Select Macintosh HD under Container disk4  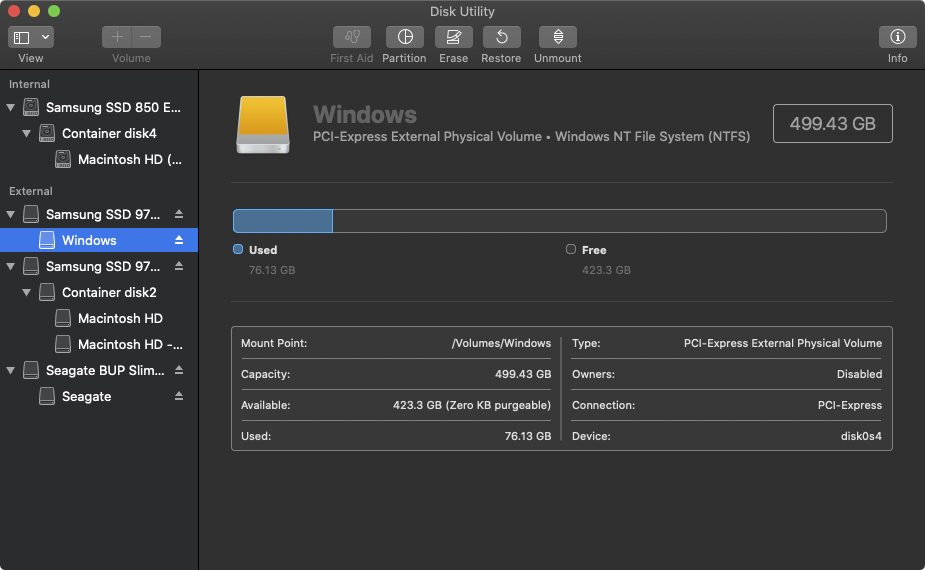(x=129, y=159)
